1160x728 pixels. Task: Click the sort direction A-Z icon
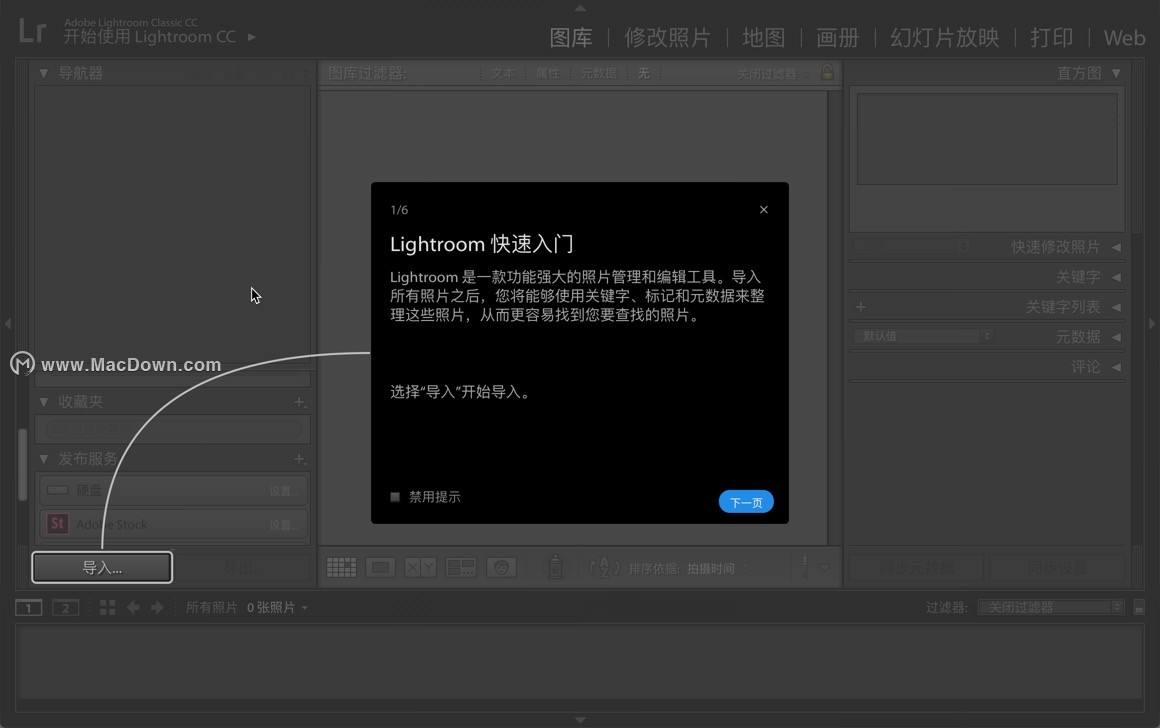[x=606, y=567]
